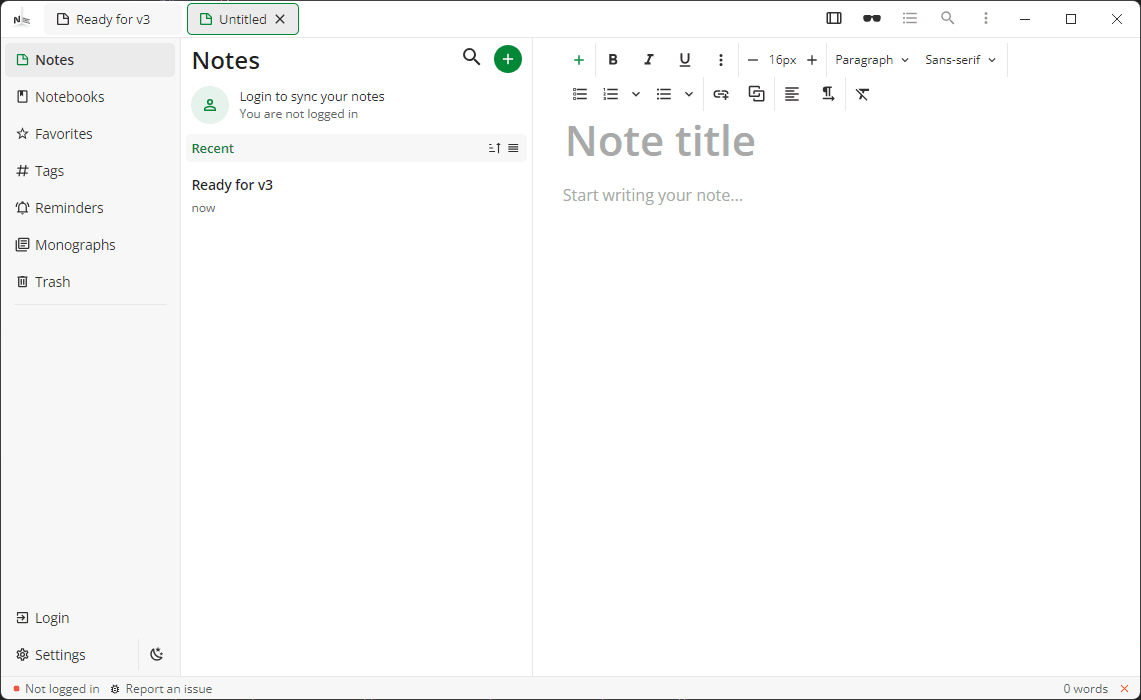
Task: Toggle the editor side panel icon
Action: [834, 18]
